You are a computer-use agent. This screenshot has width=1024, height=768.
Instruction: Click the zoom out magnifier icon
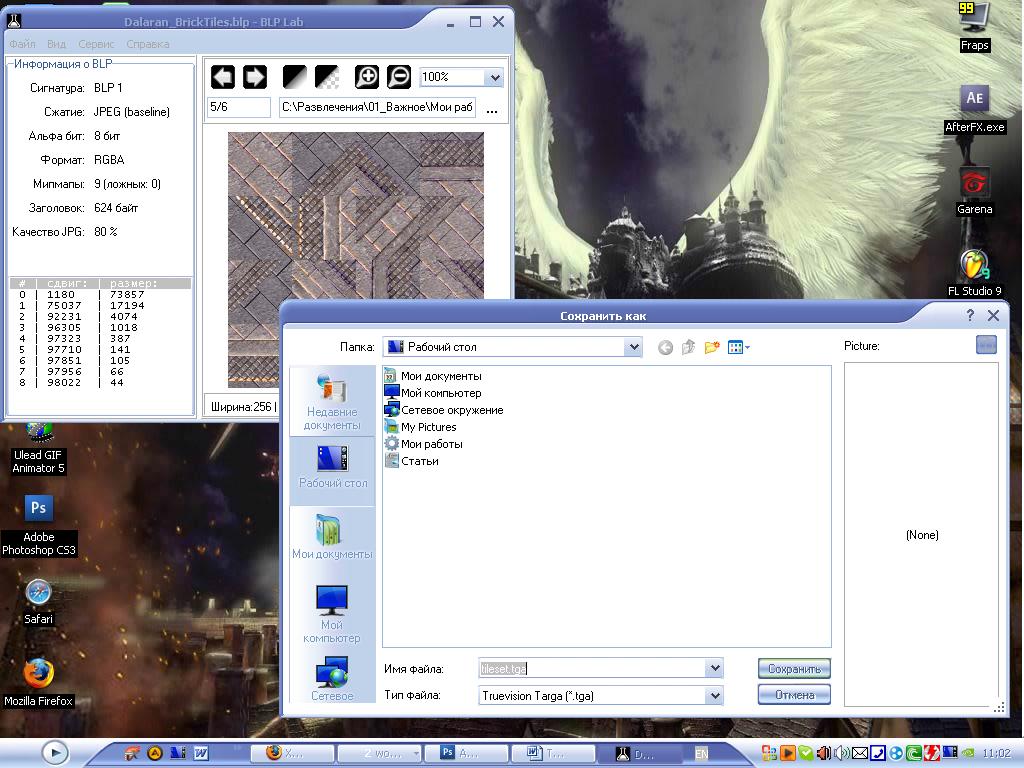[x=399, y=77]
